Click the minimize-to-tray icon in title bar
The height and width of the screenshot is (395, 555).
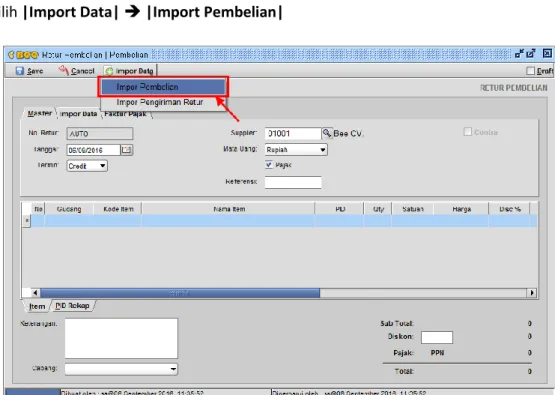[x=519, y=53]
